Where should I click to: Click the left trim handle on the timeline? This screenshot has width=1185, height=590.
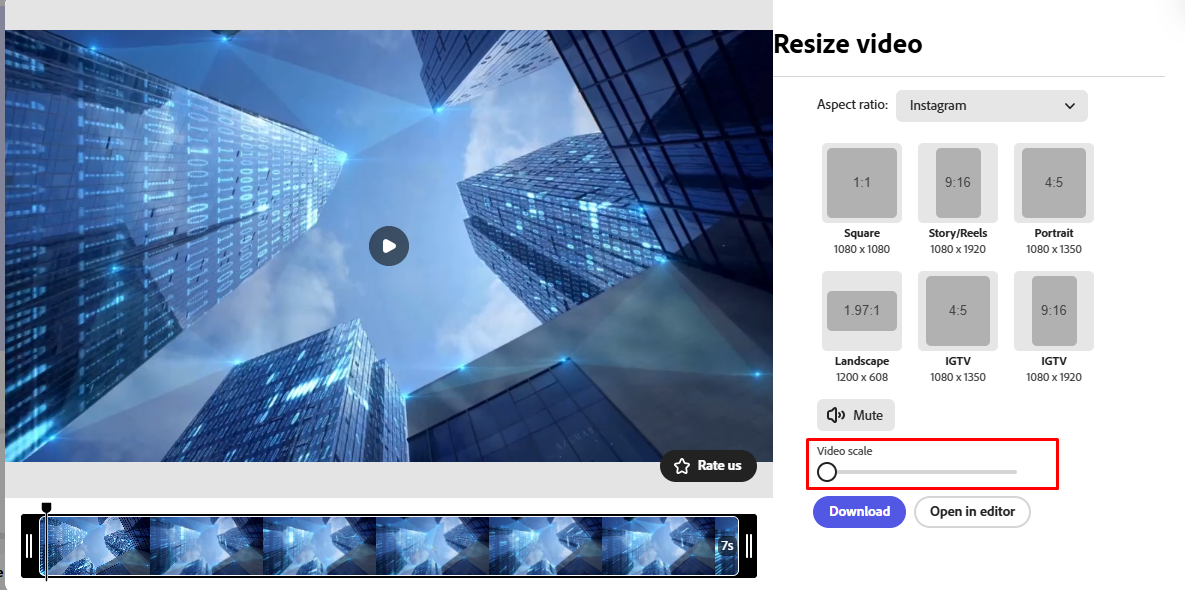pos(30,545)
